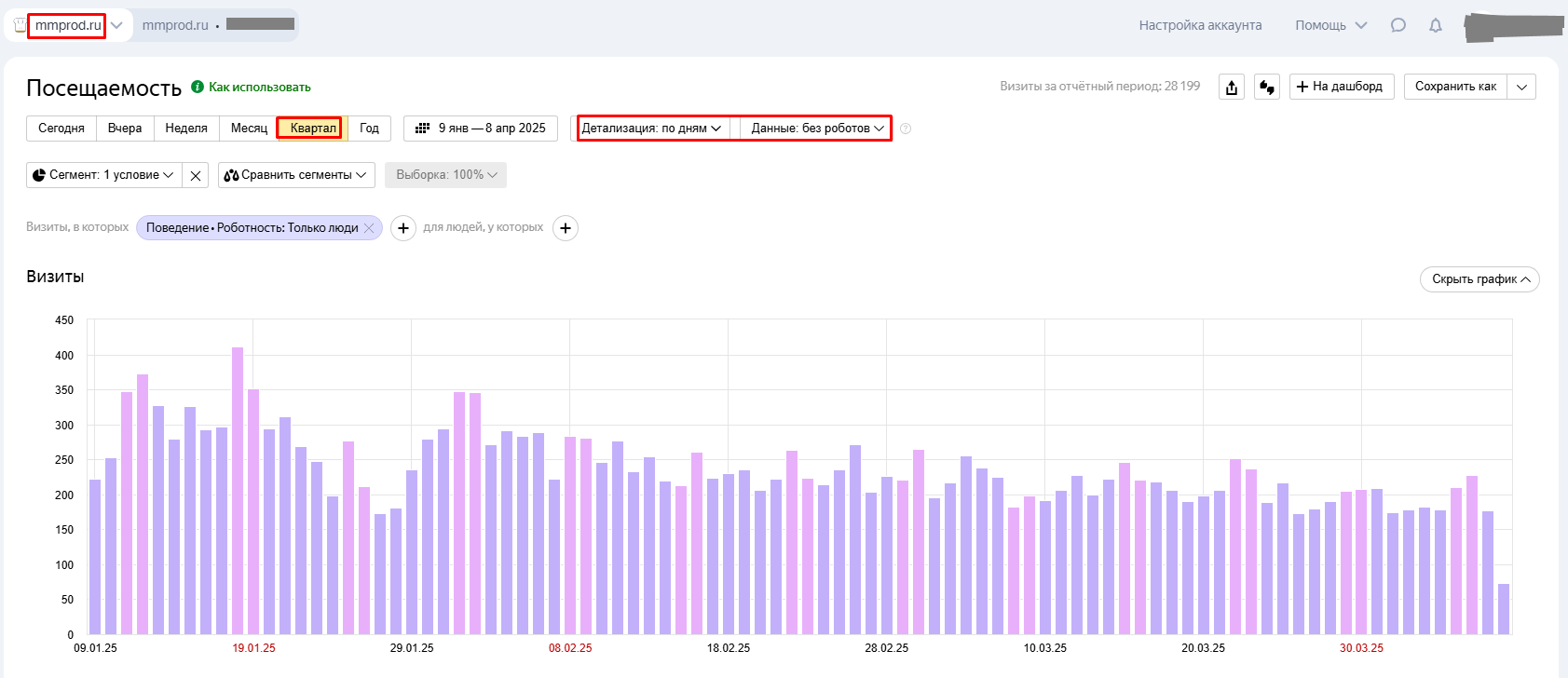Select the 'Неделя' period
Image resolution: width=1568 pixels, height=678 pixels.
186,129
